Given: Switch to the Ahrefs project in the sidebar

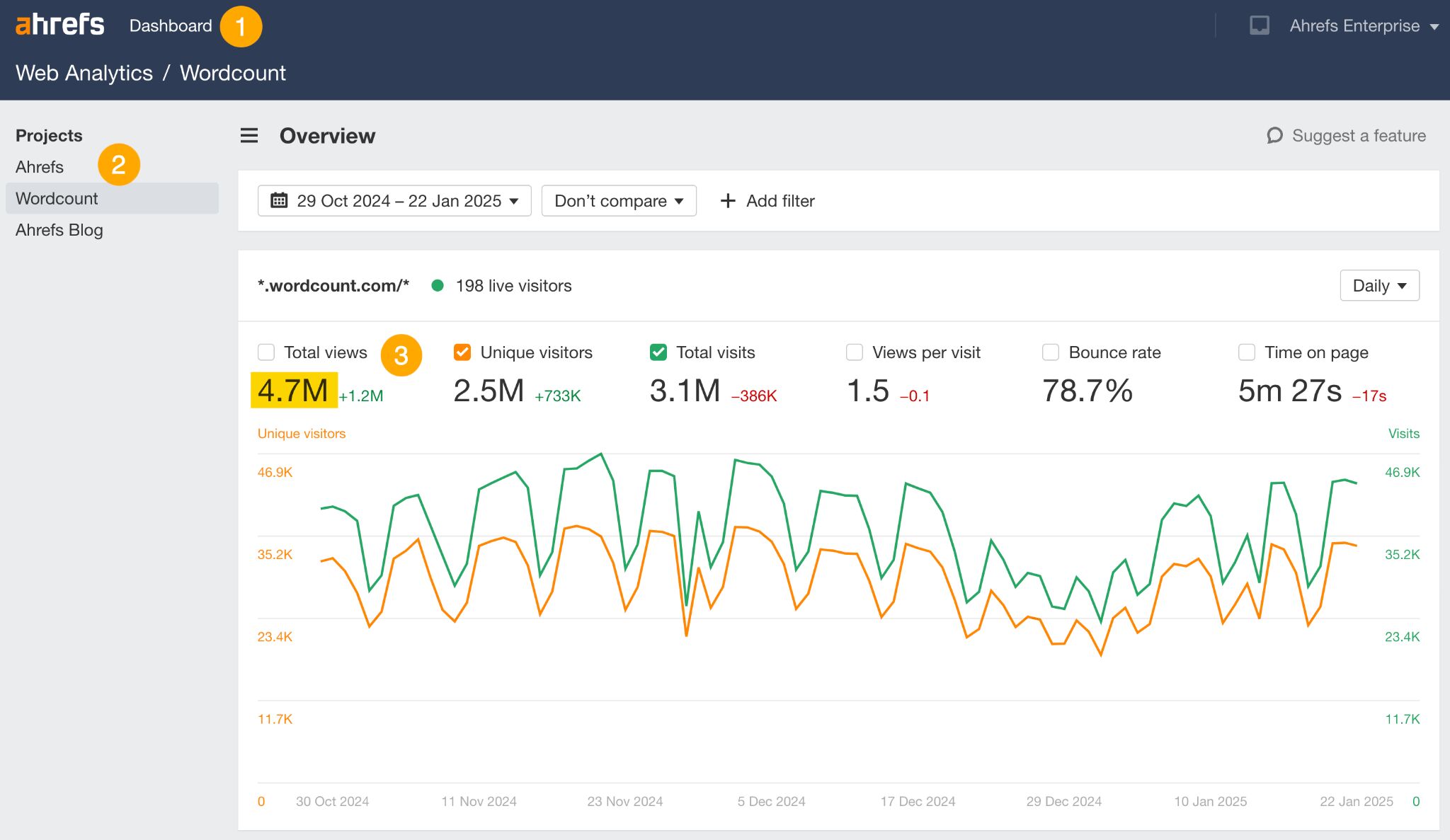Looking at the screenshot, I should (x=40, y=167).
